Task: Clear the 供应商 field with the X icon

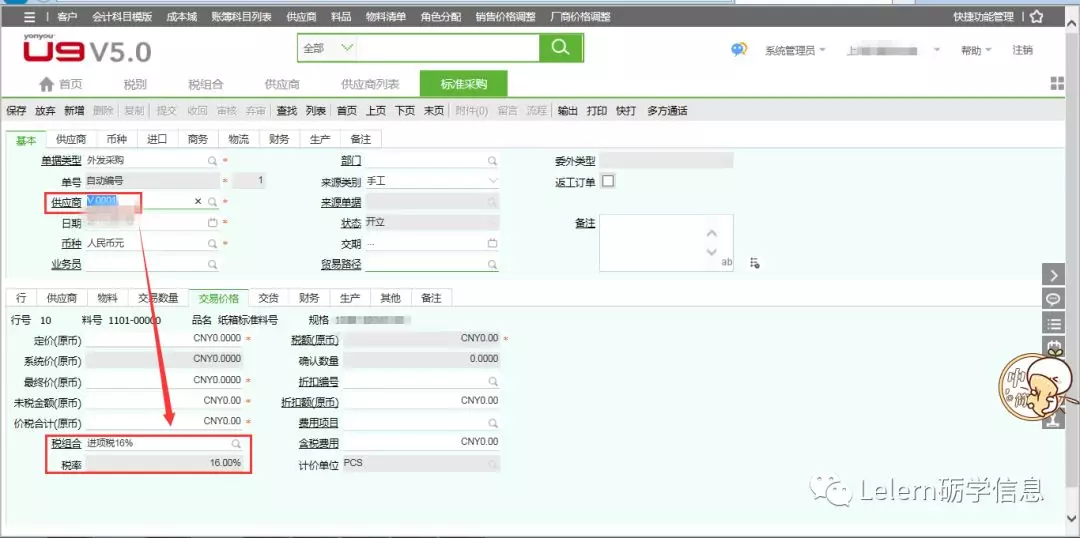Action: pos(198,202)
